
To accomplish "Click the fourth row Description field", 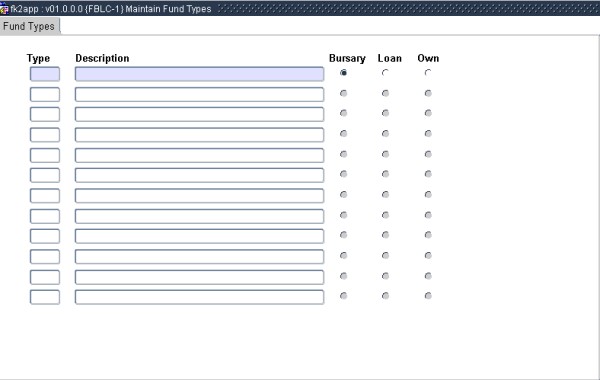I will (x=199, y=135).
